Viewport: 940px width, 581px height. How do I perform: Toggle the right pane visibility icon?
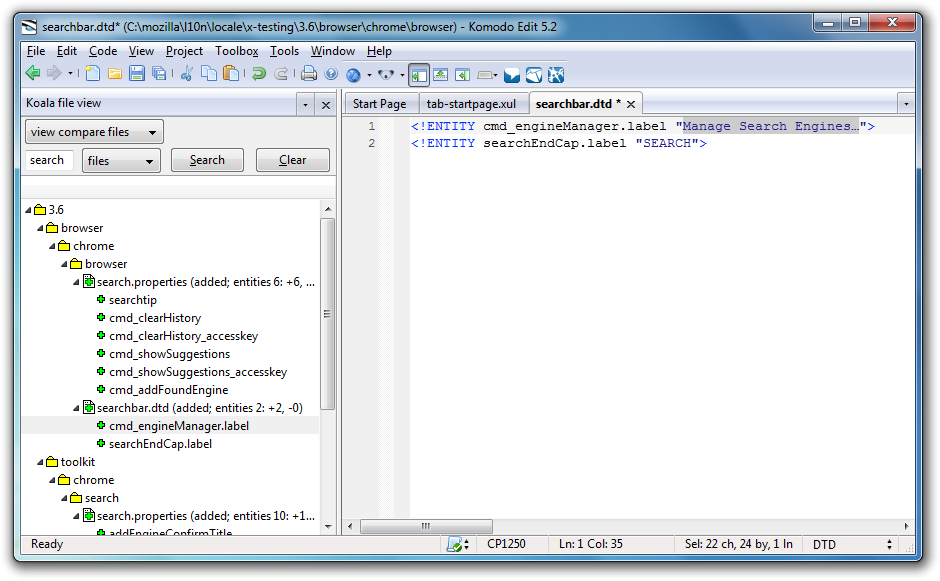coord(462,74)
